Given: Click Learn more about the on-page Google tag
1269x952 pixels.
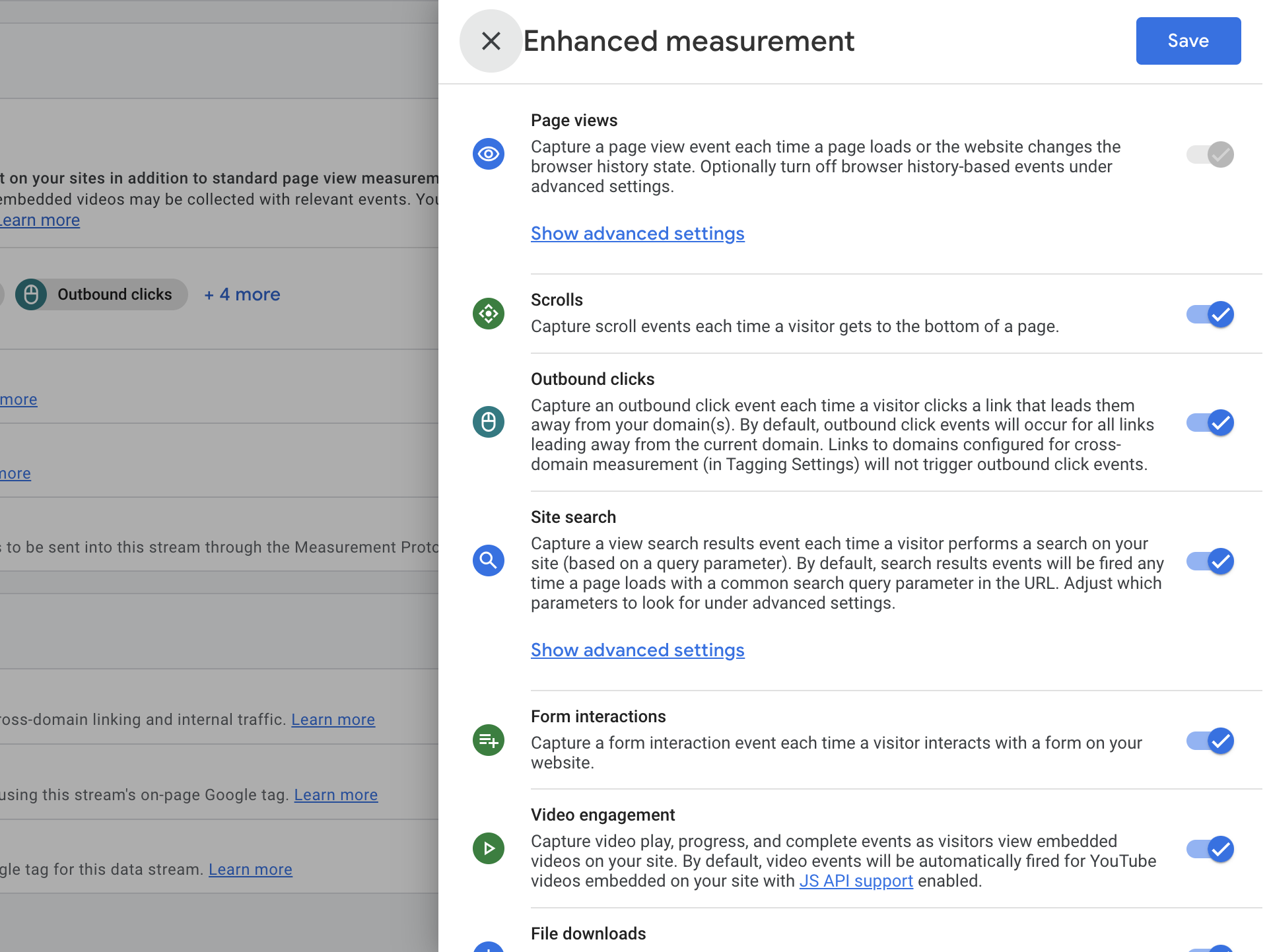Looking at the screenshot, I should coord(335,795).
